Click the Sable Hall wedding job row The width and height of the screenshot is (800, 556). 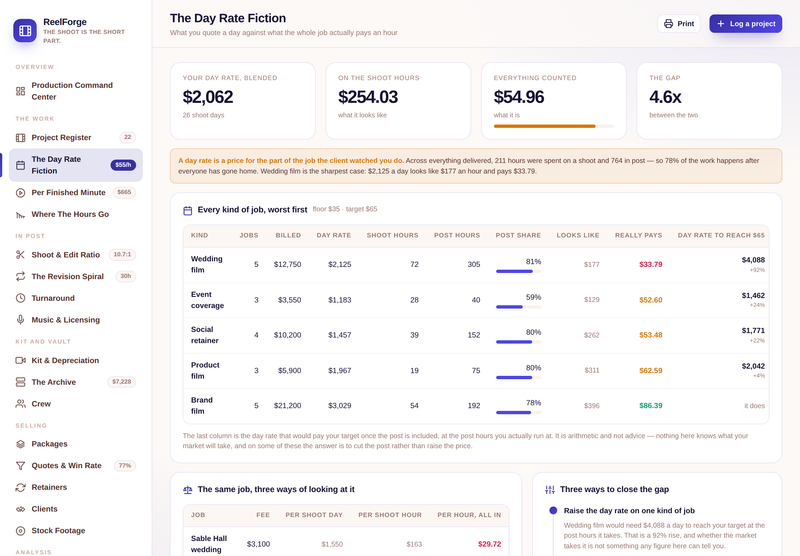[x=346, y=544]
